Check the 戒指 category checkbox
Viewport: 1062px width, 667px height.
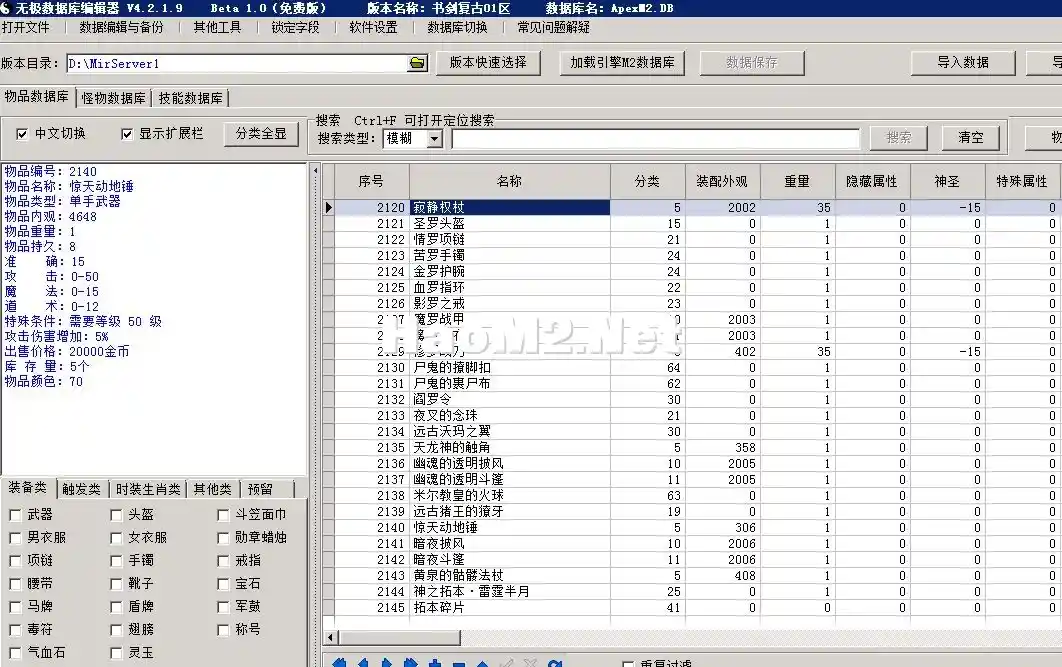click(223, 561)
